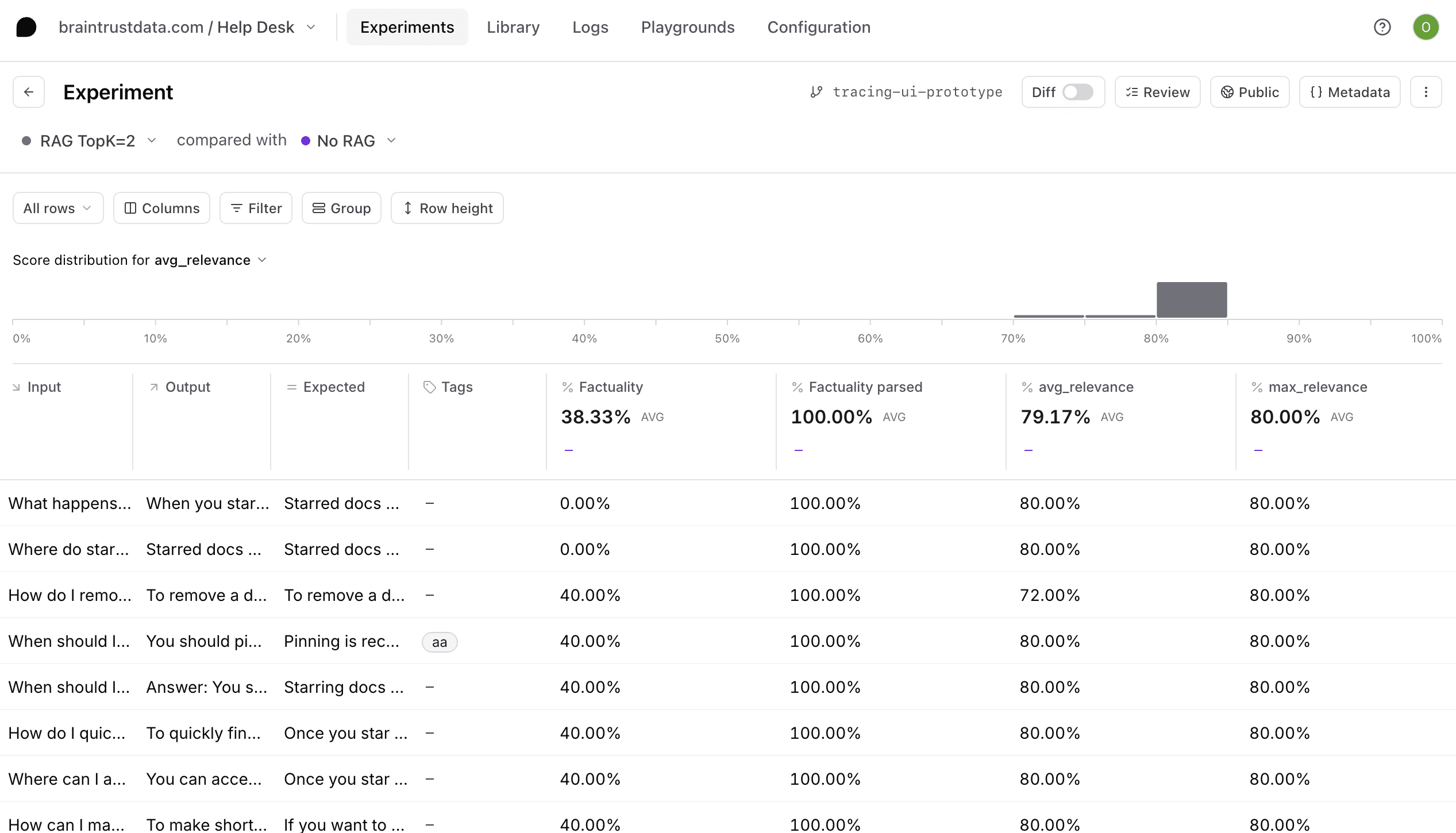This screenshot has height=833, width=1456.
Task: Select the Experiments tab
Action: [407, 27]
